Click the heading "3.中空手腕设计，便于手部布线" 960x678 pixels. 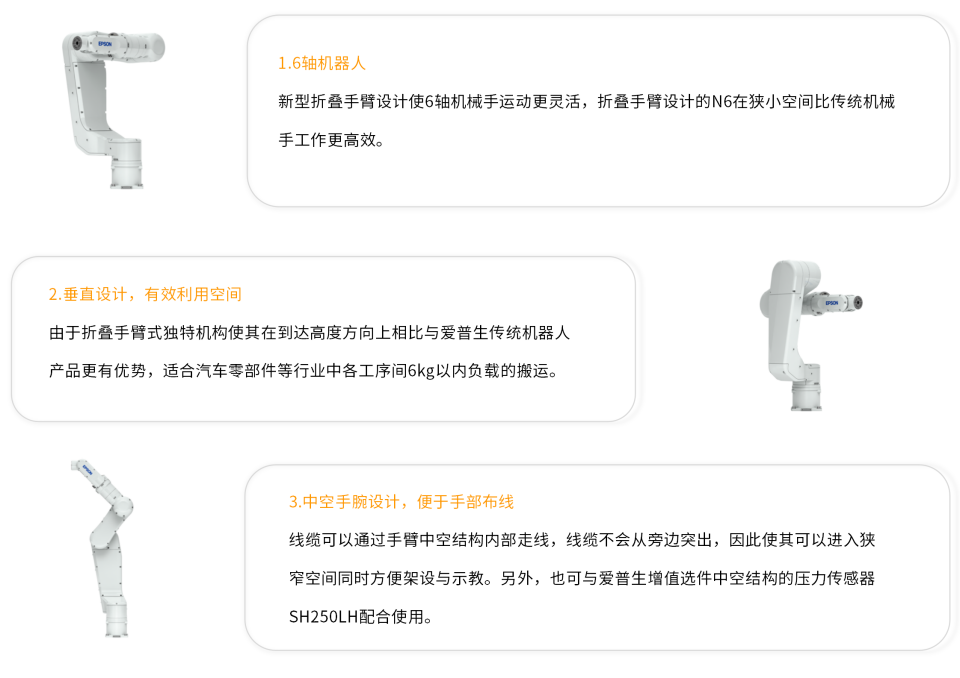[401, 502]
